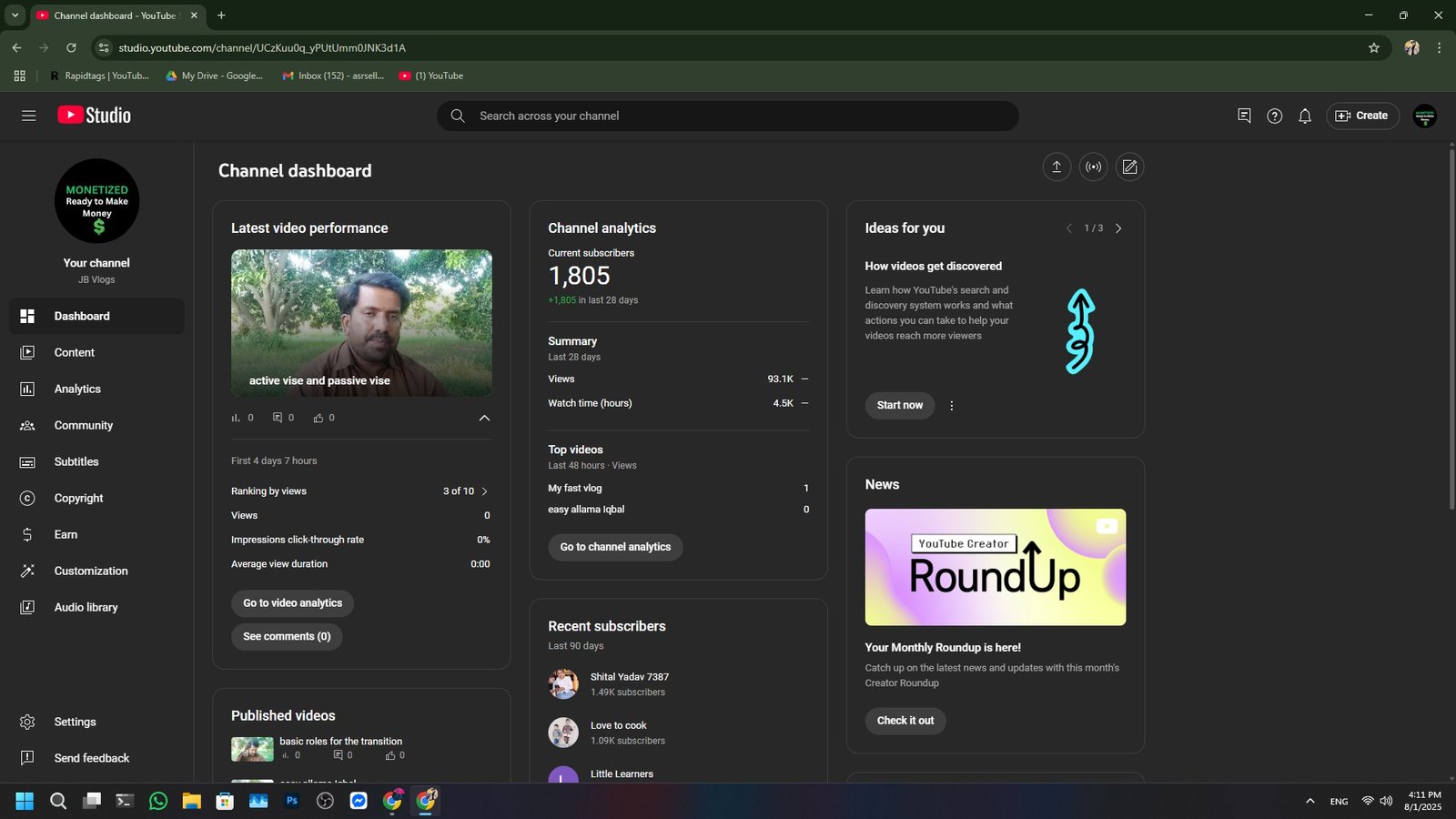
Task: Open the Analytics sidebar item
Action: [x=96, y=389]
